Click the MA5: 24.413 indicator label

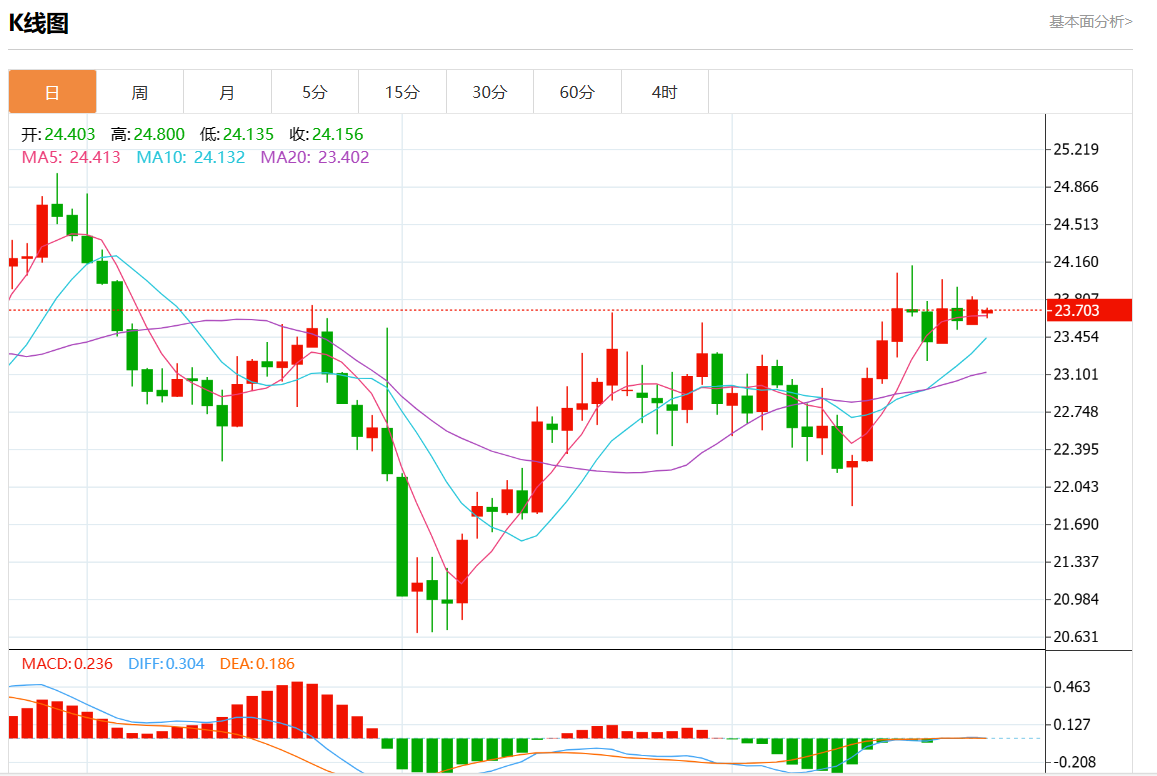coord(71,157)
